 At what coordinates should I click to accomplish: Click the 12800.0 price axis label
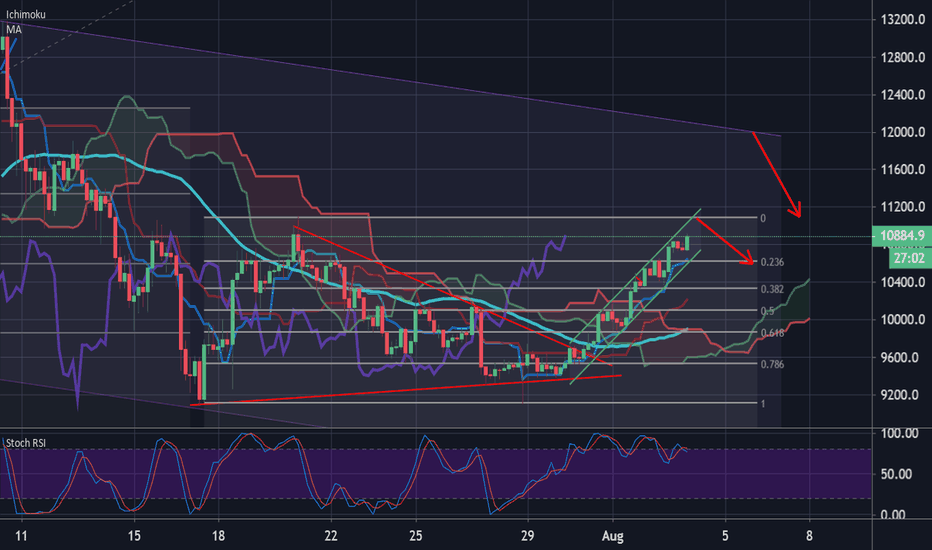[x=902, y=57]
